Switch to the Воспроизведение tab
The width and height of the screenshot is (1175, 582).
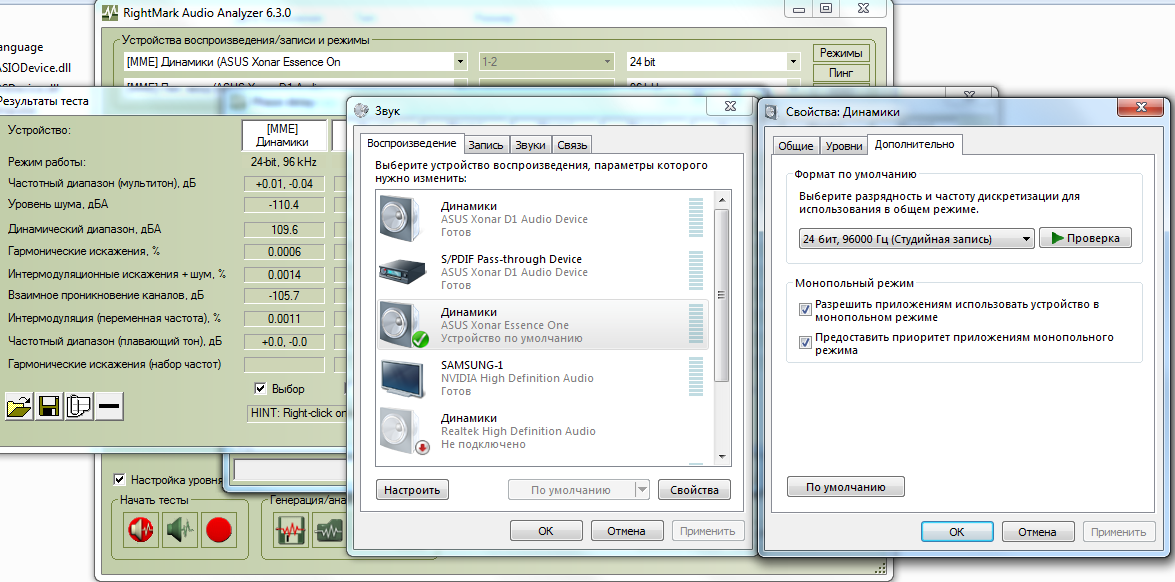click(411, 143)
